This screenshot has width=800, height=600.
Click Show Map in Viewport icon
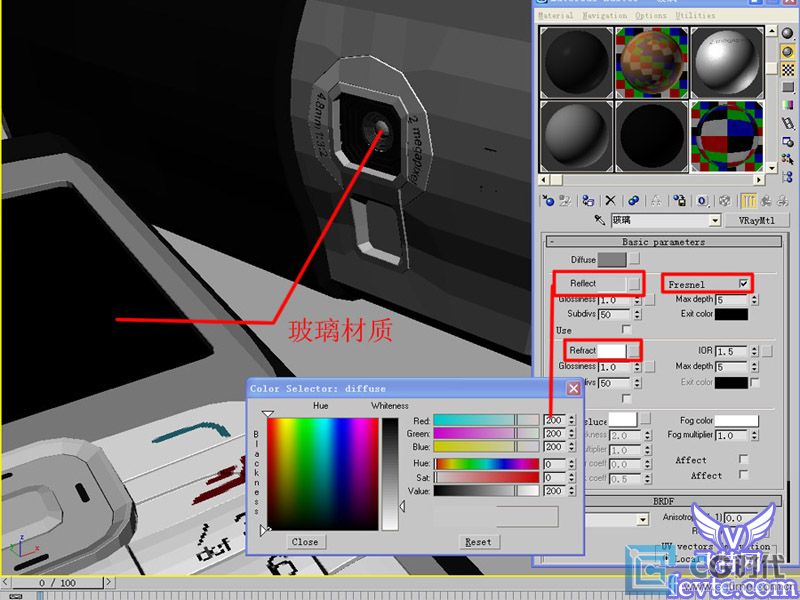tap(725, 201)
